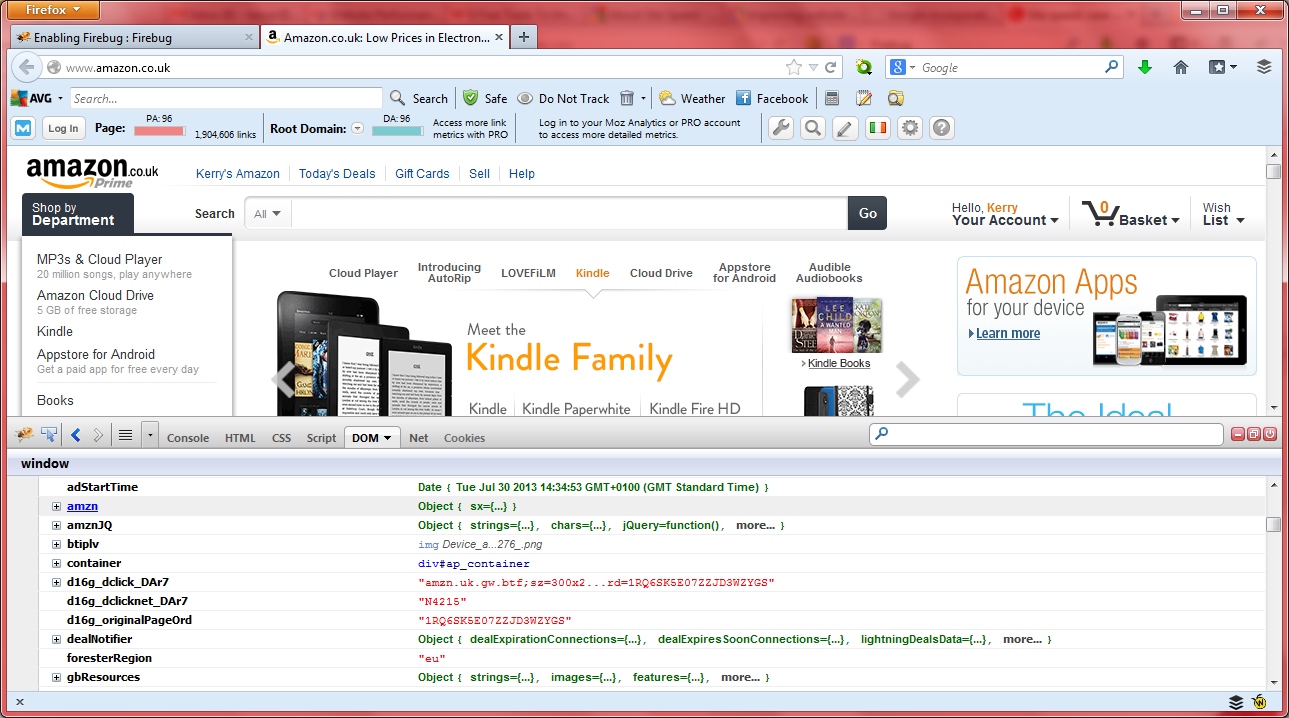1289x718 pixels.
Task: Expand the amzn object row
Action: click(x=57, y=506)
